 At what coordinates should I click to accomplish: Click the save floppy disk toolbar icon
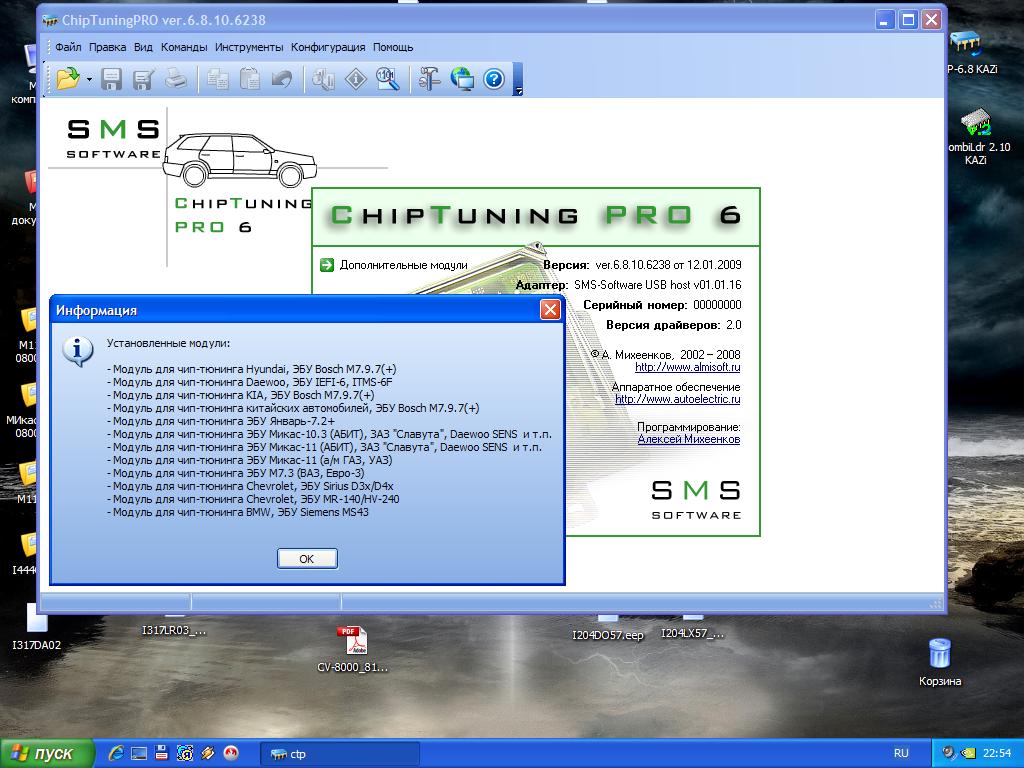(x=111, y=79)
